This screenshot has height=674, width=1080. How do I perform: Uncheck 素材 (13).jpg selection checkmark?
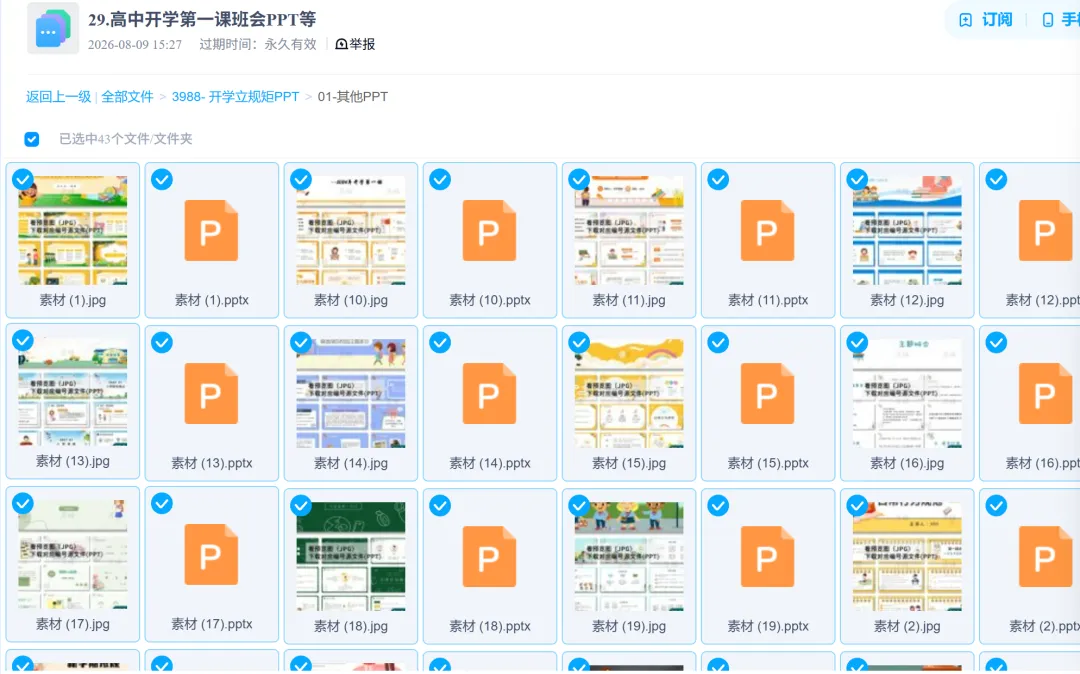point(23,341)
